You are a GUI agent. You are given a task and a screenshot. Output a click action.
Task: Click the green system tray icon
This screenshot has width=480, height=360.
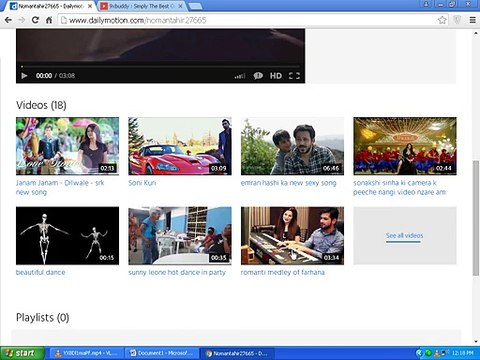(x=429, y=353)
